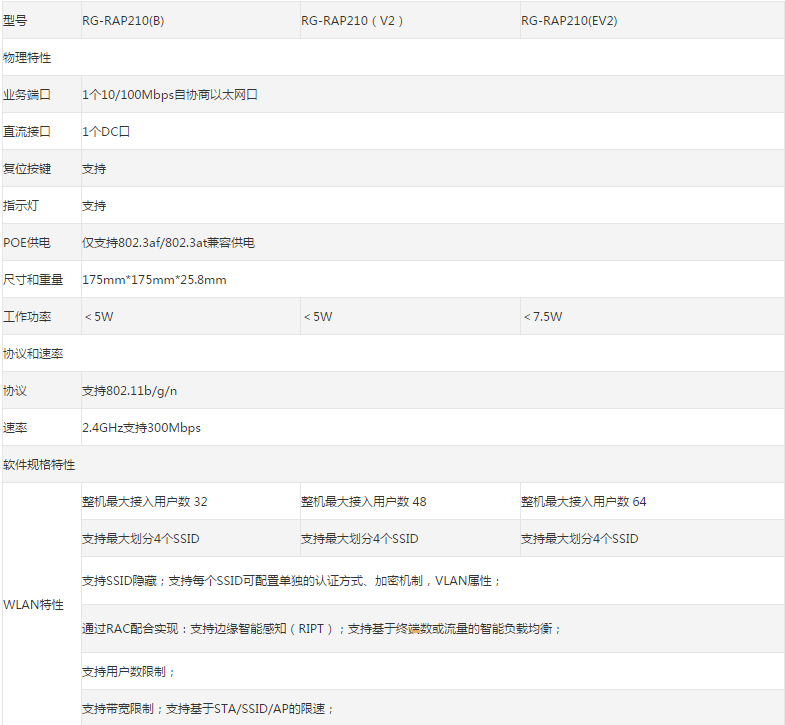Click the POE供电 row label
Screen dimensions: 785x725
coord(27,243)
